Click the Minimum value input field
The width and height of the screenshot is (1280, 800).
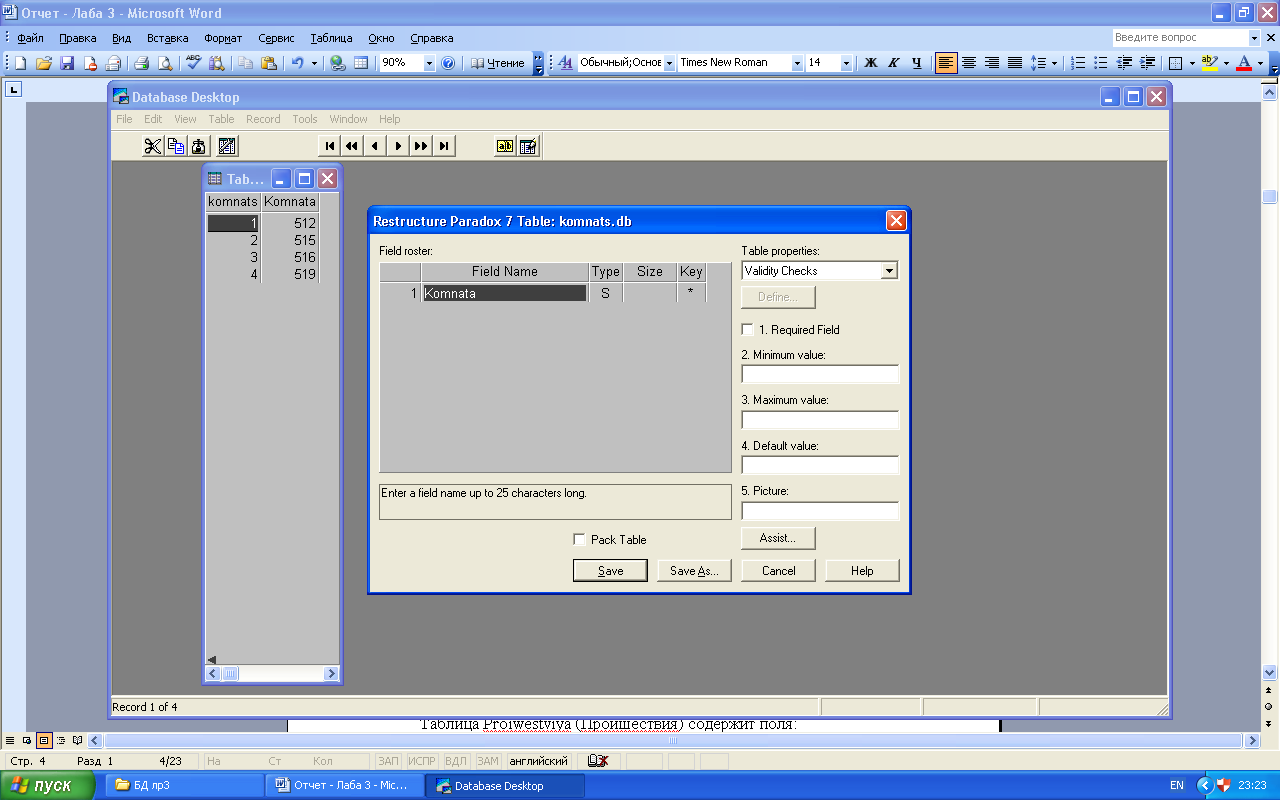click(x=820, y=374)
